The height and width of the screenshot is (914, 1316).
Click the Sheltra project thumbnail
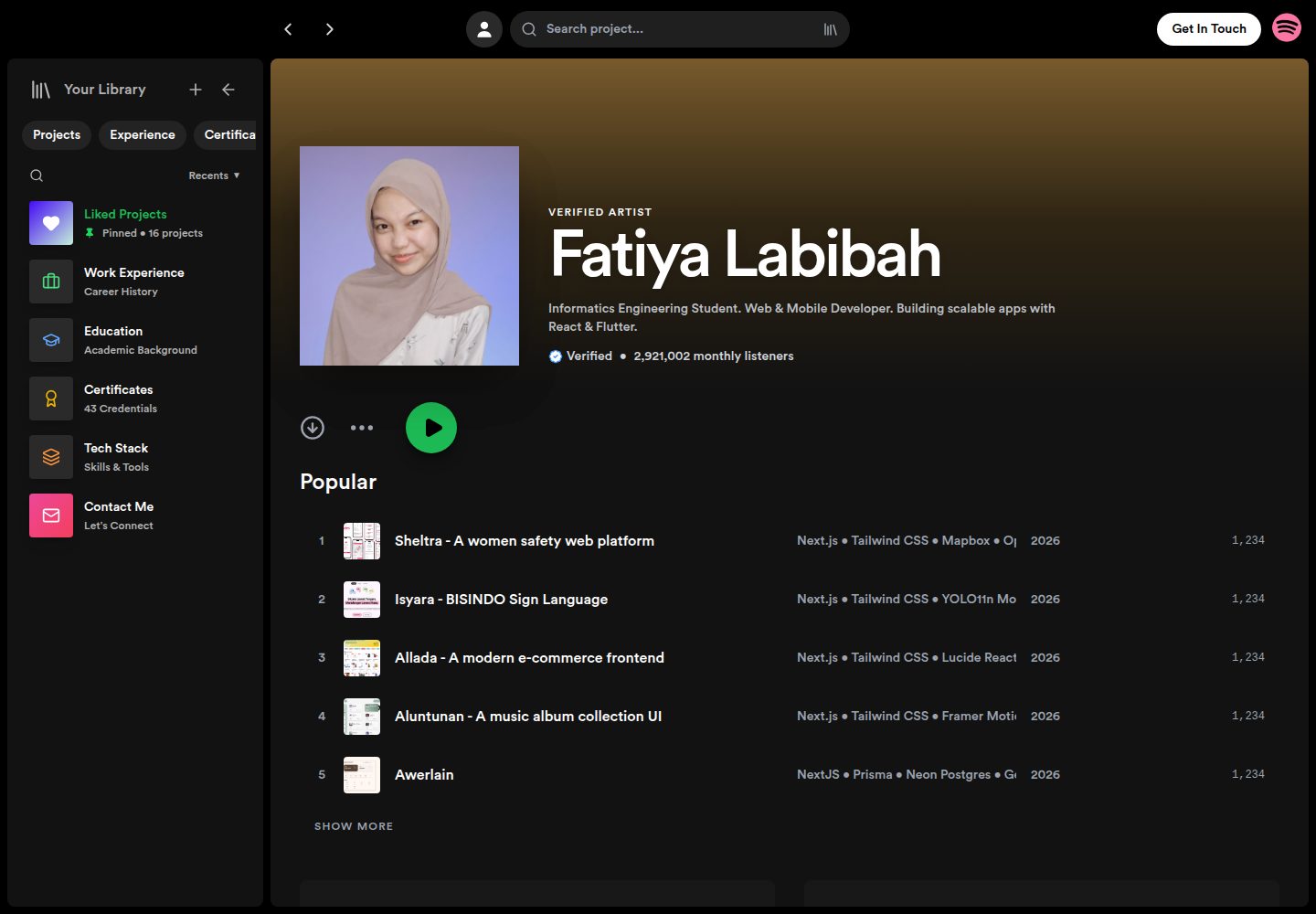point(362,541)
